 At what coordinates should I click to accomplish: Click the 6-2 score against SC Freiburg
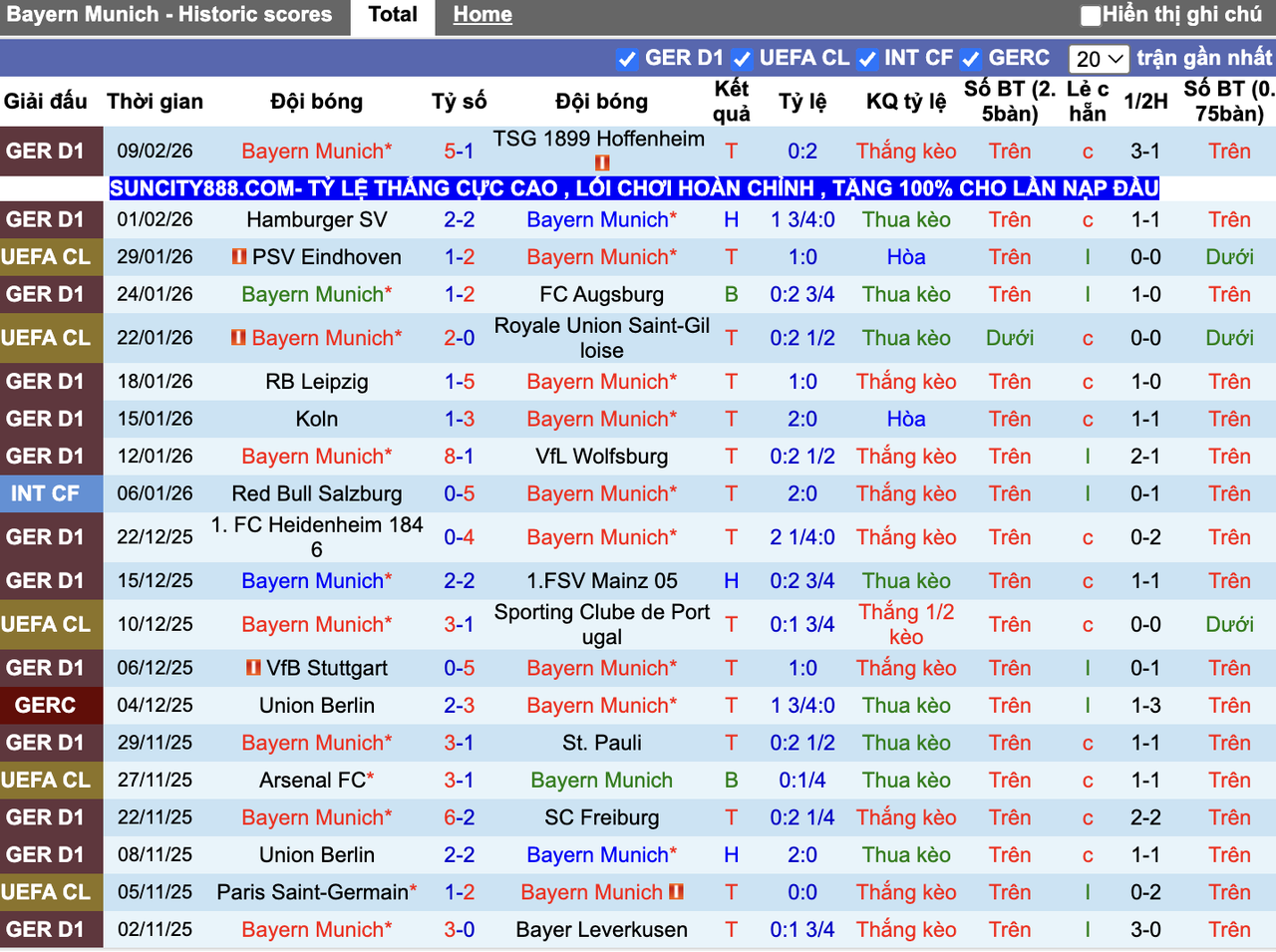coord(460,818)
